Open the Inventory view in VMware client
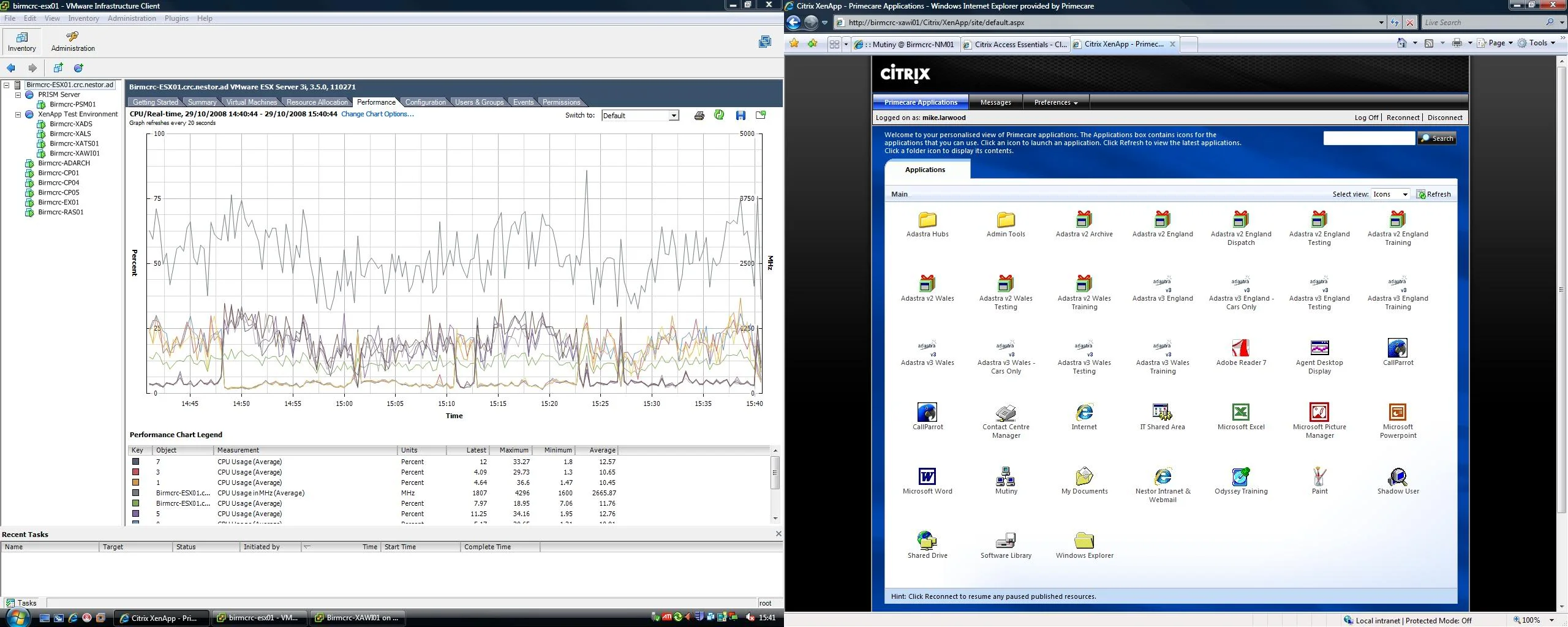 pos(22,42)
